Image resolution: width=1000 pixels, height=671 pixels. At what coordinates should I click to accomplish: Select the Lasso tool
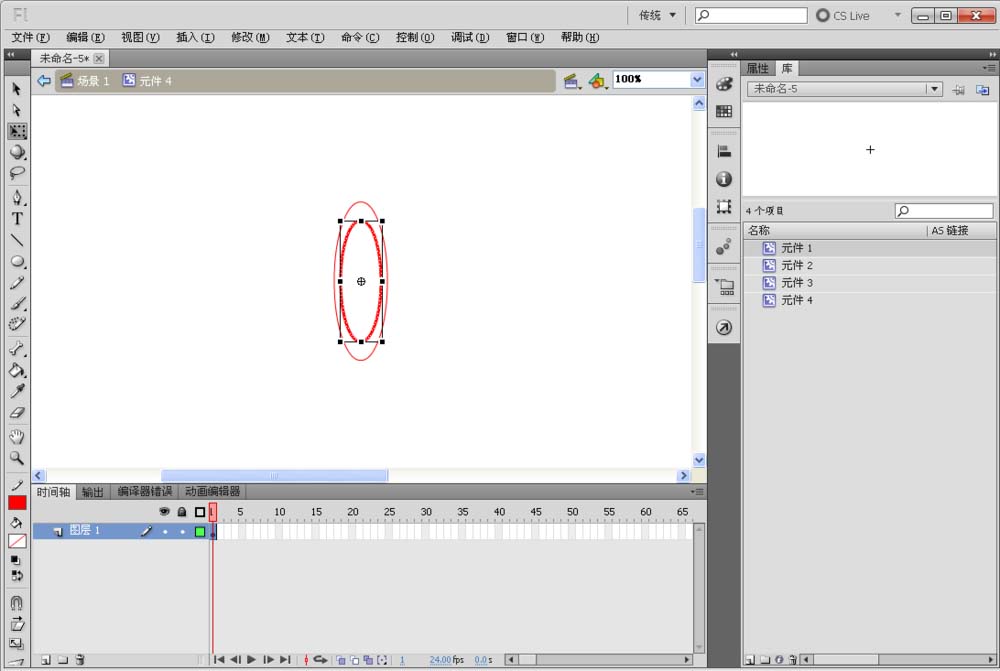point(17,174)
